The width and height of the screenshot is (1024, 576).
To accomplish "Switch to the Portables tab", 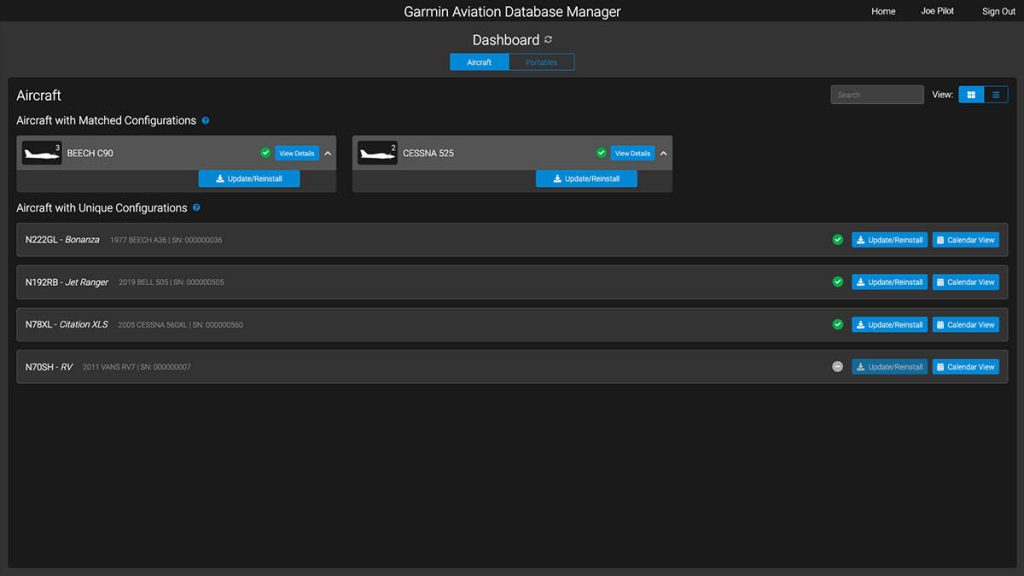I will click(541, 62).
